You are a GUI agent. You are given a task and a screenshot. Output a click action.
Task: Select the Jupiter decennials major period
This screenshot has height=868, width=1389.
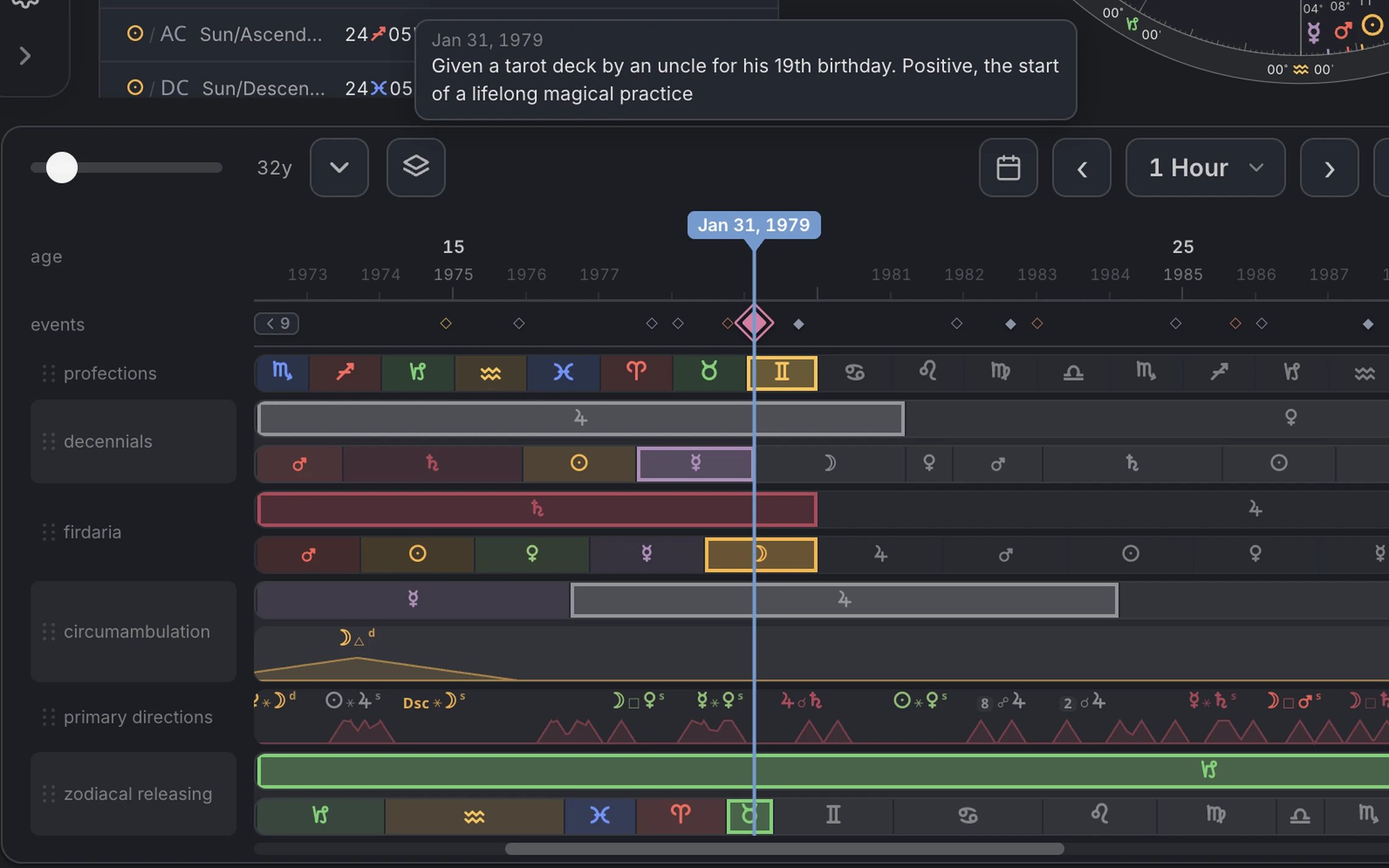pyautogui.click(x=581, y=418)
